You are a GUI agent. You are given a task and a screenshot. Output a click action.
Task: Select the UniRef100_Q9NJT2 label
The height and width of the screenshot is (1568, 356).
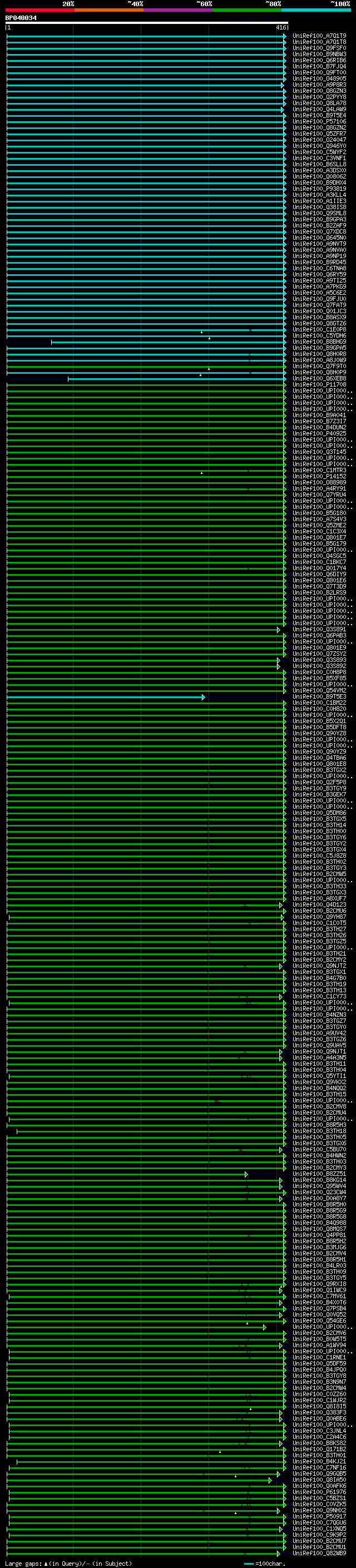tap(319, 966)
